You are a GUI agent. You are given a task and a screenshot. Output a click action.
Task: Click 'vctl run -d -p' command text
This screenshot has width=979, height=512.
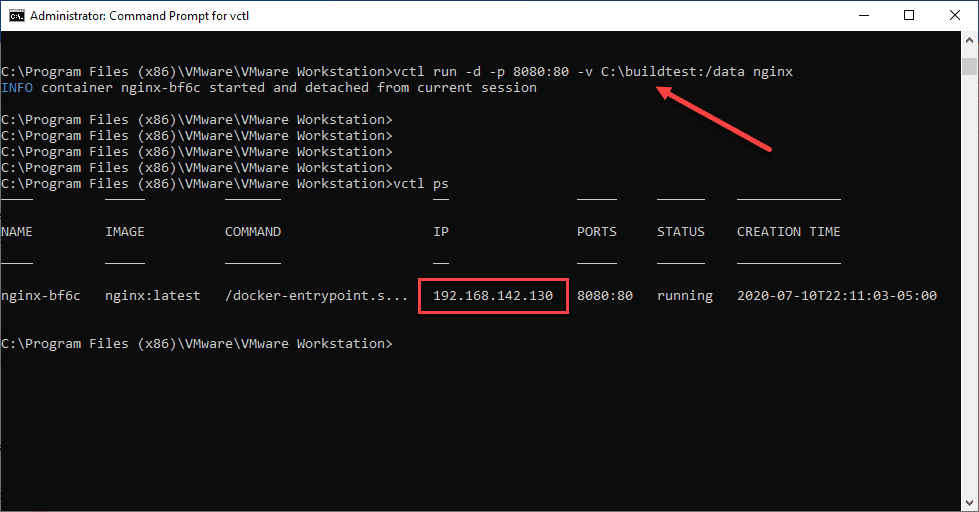tap(449, 72)
